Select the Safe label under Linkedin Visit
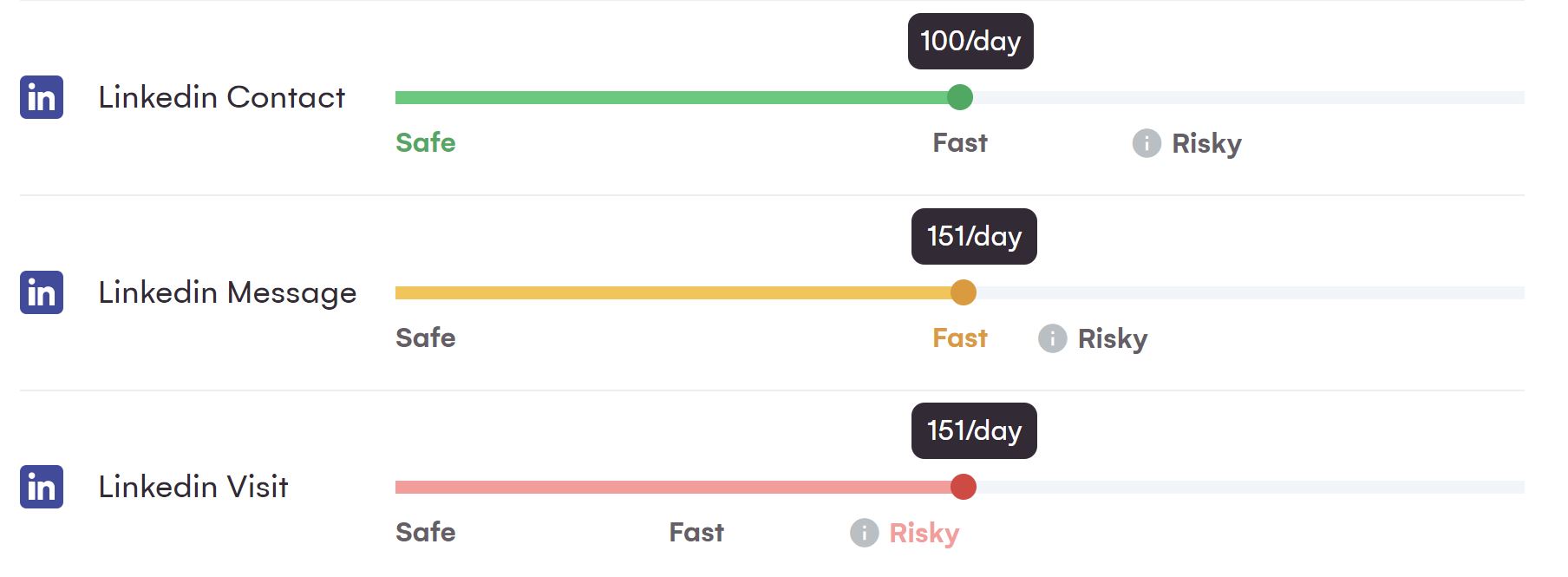 click(x=425, y=532)
